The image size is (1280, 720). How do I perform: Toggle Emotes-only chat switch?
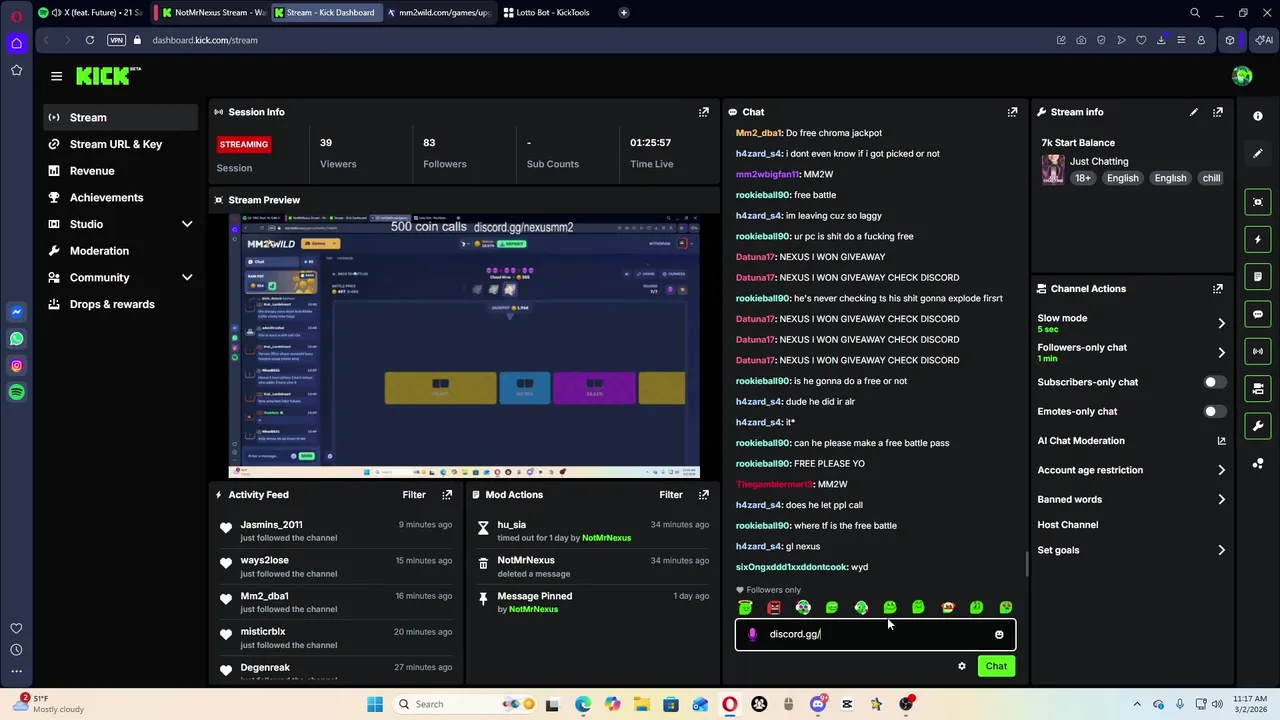pos(1213,412)
